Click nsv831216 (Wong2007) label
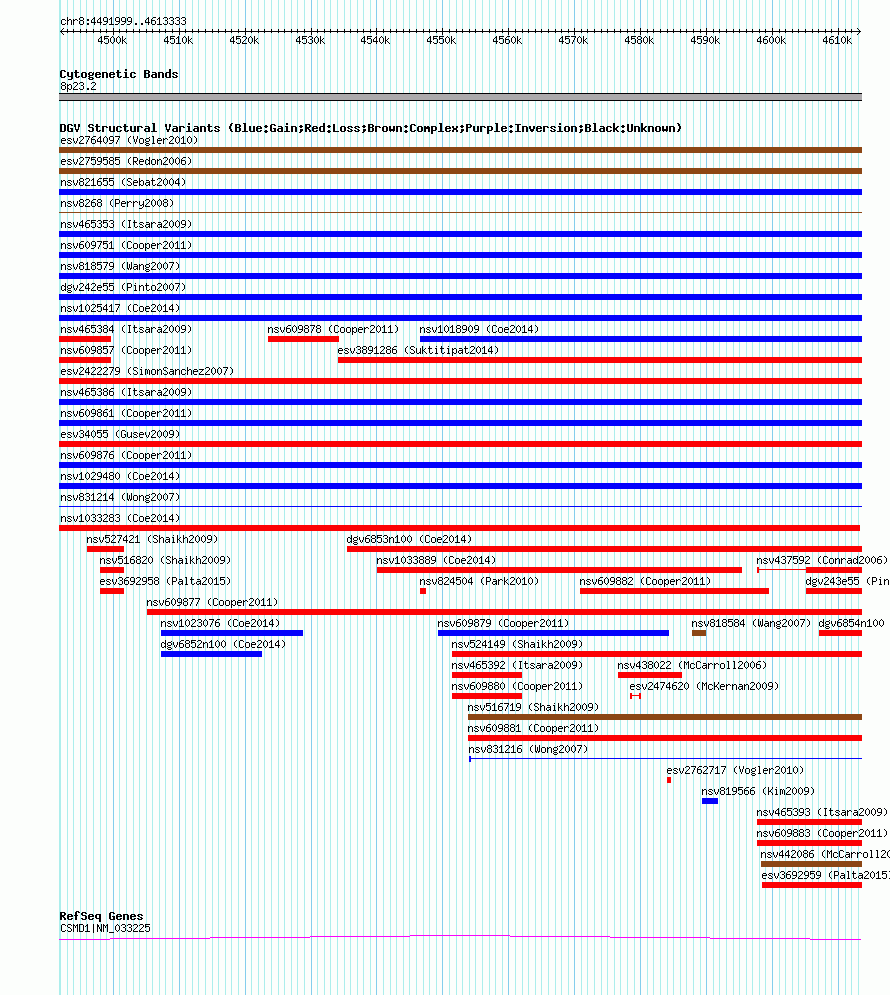Image resolution: width=890 pixels, height=995 pixels. [528, 749]
